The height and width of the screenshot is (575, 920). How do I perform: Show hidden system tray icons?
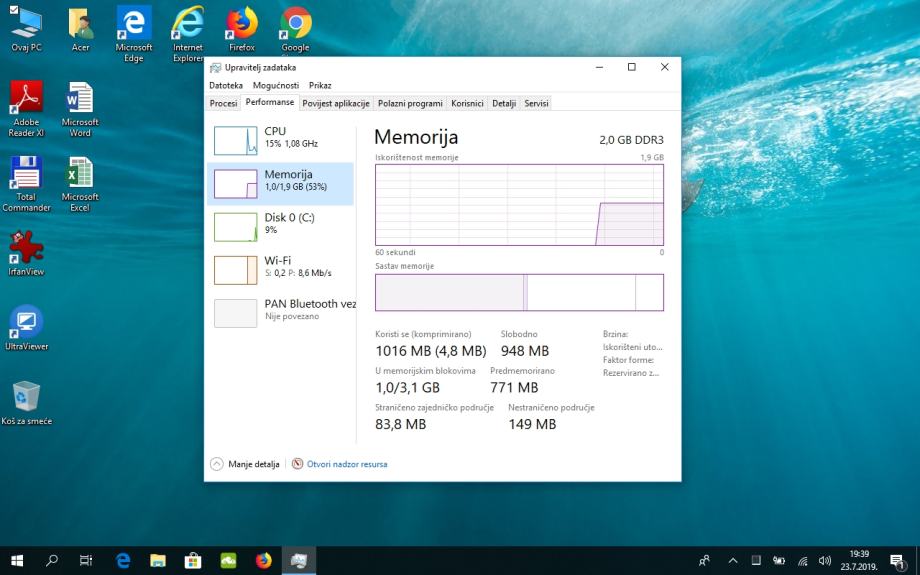click(732, 561)
